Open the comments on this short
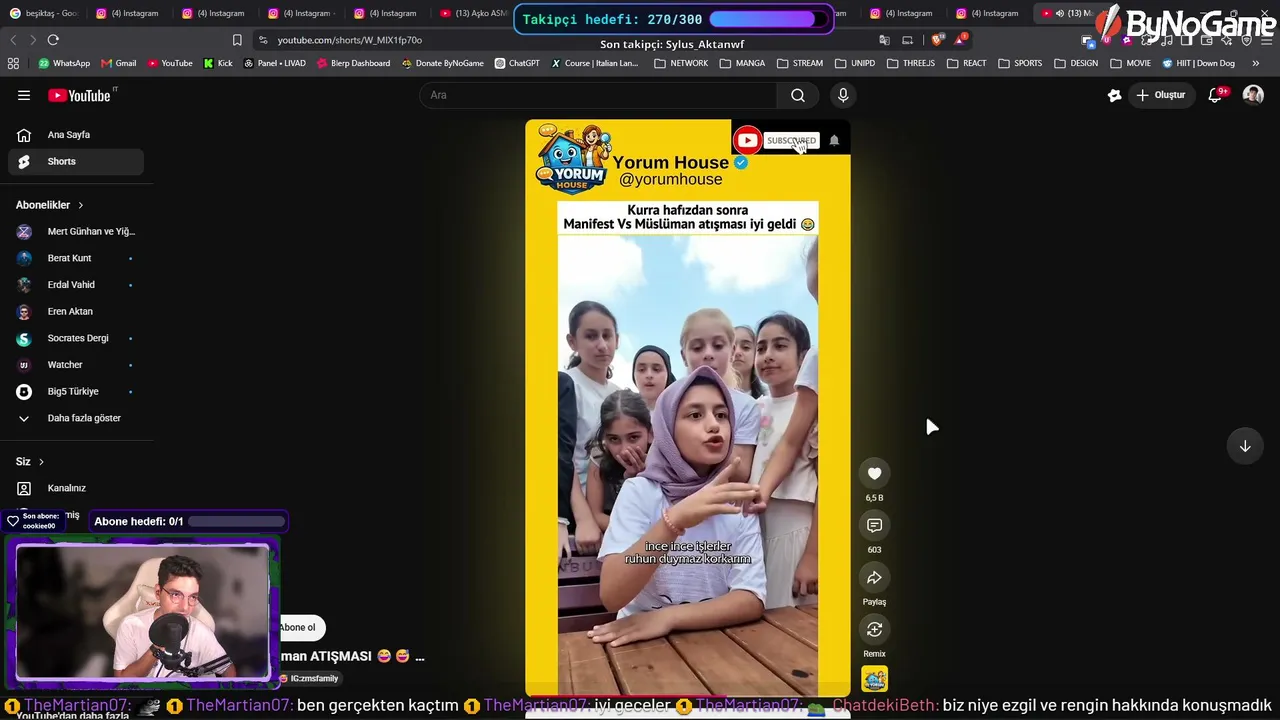The width and height of the screenshot is (1280, 720). coord(874,526)
